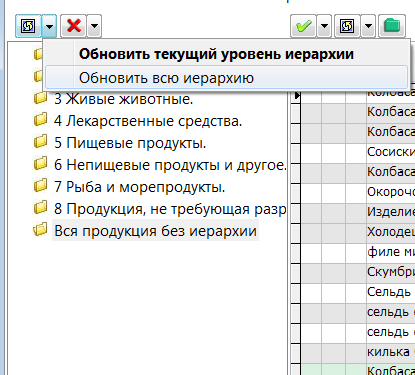Screen dimensions: 415x375
Task: Click open folder icon of 'Вся продукция'
Action: pyautogui.click(x=40, y=230)
